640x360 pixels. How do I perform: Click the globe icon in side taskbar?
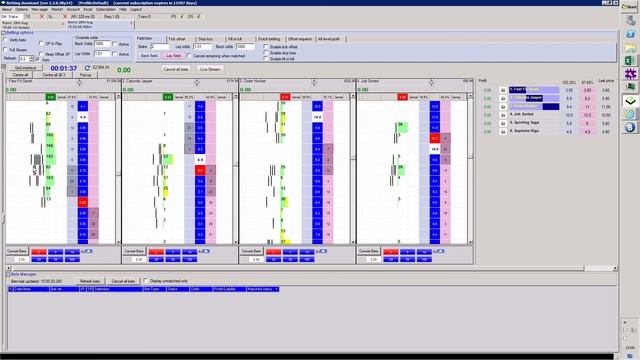[x=630, y=114]
